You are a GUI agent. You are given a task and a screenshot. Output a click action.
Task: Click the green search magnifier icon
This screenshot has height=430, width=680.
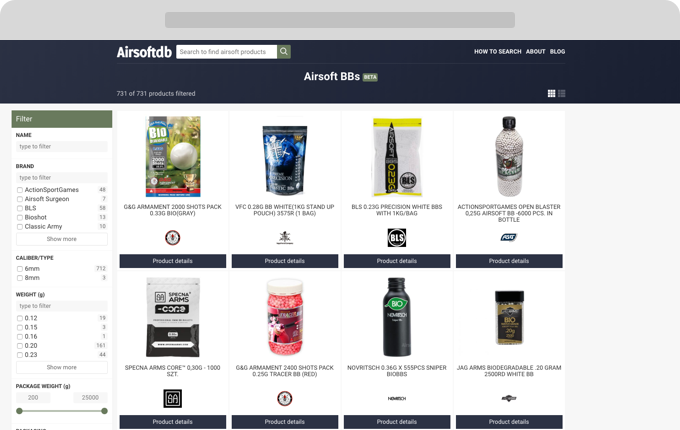(284, 52)
